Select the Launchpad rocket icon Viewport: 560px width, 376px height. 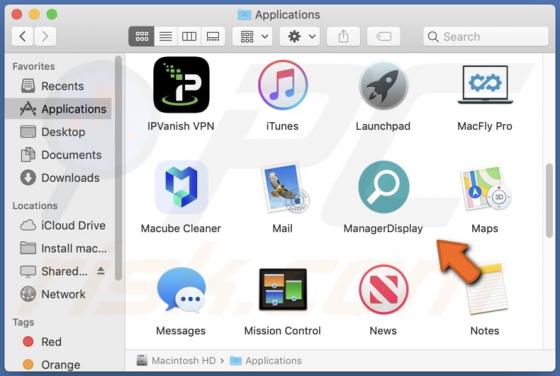point(384,86)
